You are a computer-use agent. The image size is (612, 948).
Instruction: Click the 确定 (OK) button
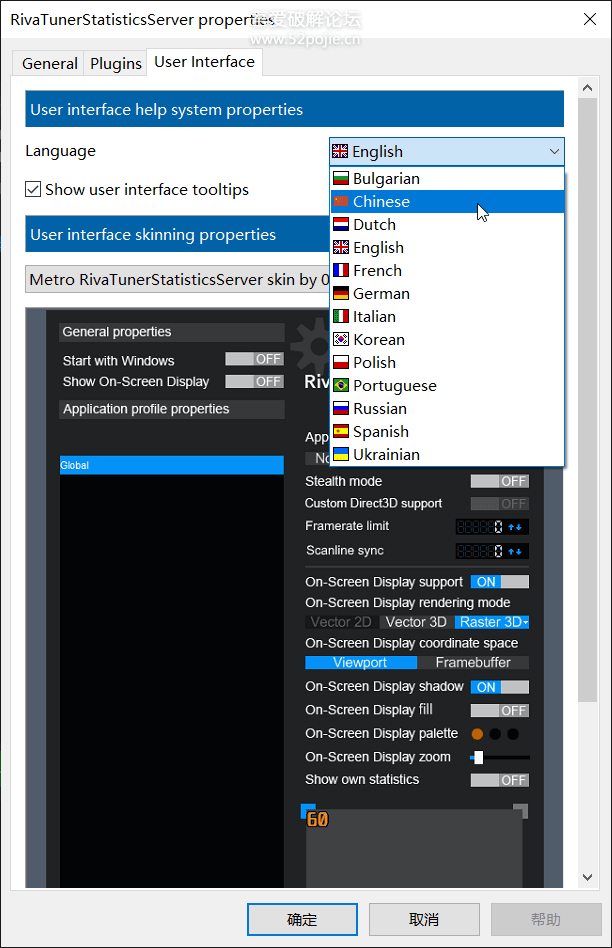point(302,920)
